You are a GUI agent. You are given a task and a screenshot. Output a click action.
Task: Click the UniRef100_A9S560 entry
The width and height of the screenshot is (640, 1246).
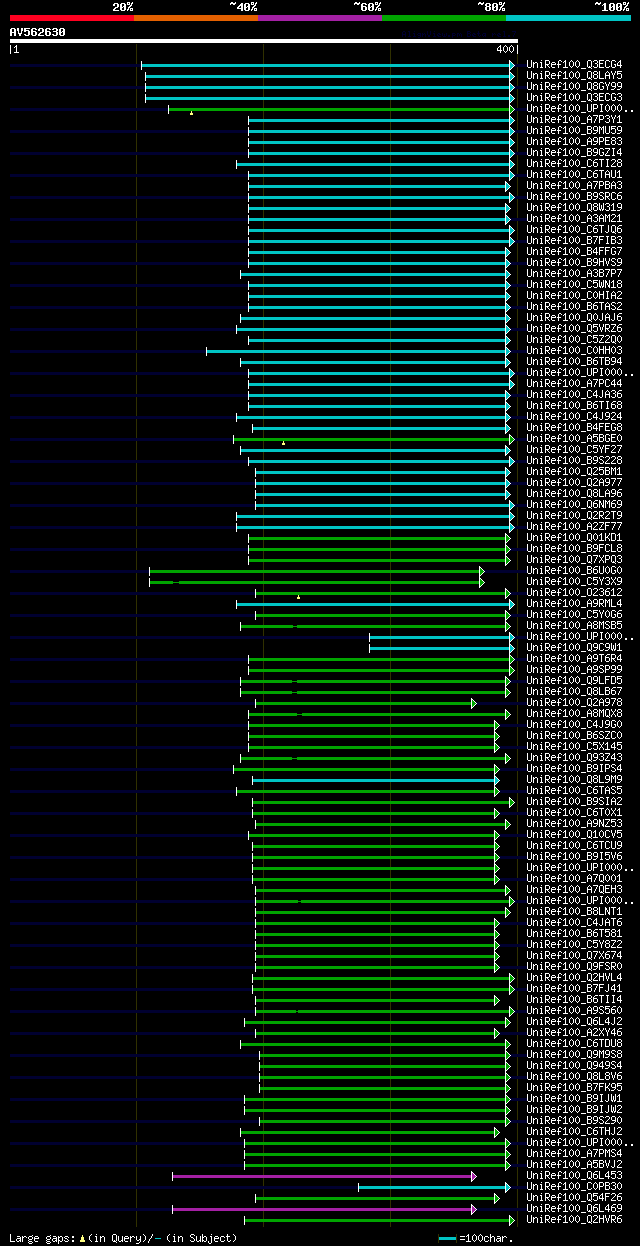(x=574, y=1011)
